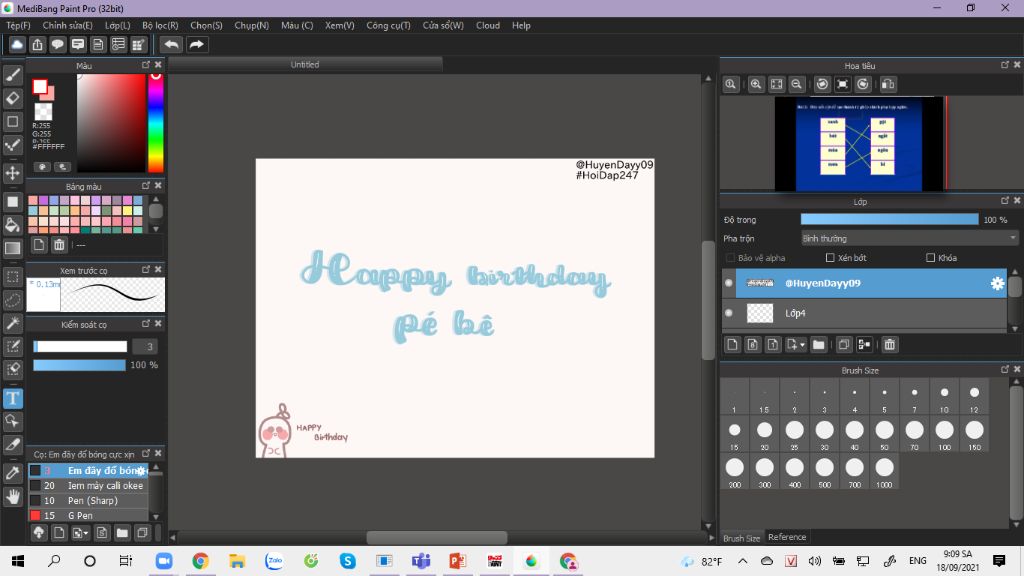Screen dimensions: 1024x576
Task: Click the share/export icon in top toolbar
Action: pyautogui.click(x=37, y=44)
